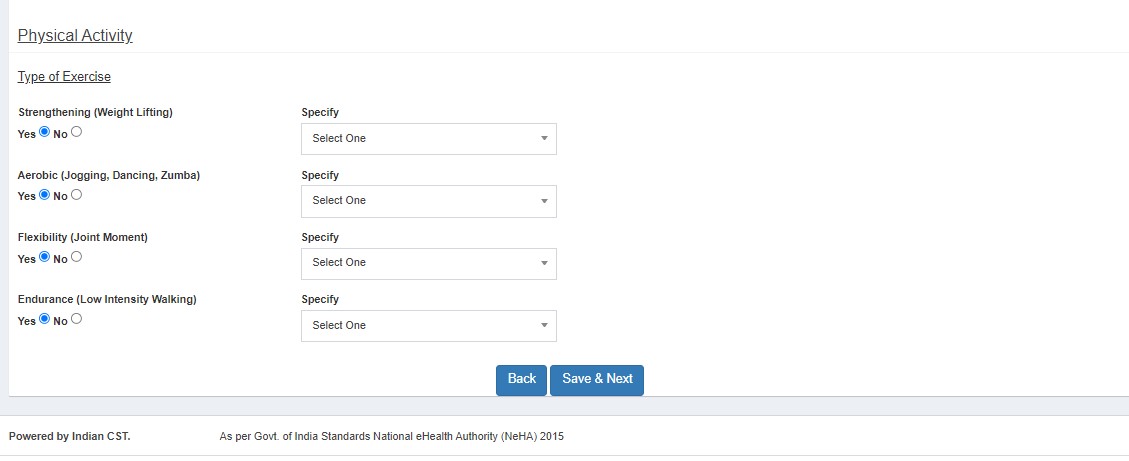Click the arrow on Endurance dropdown
Screen dimensions: 1129x461
[x=544, y=326]
